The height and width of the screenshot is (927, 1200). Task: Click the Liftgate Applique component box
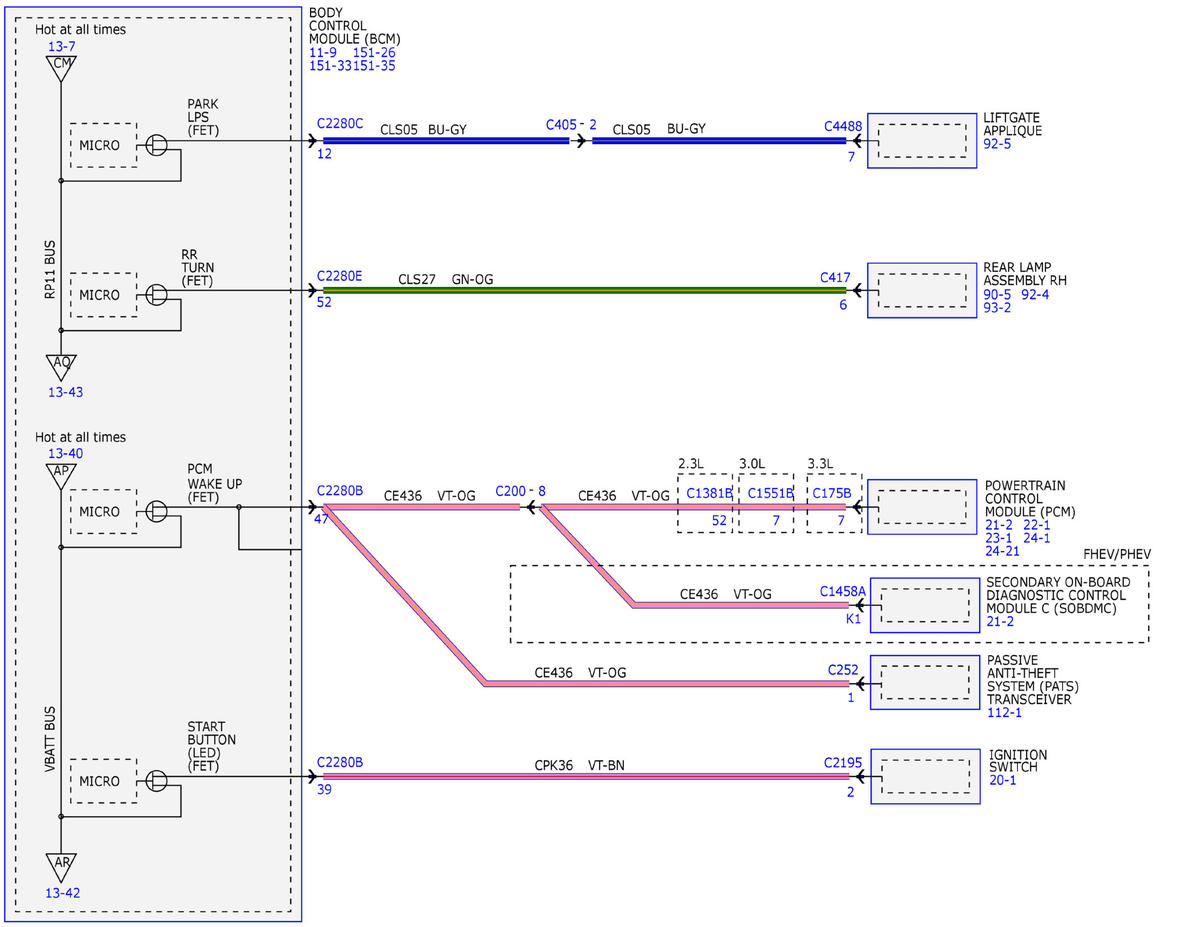coord(922,141)
